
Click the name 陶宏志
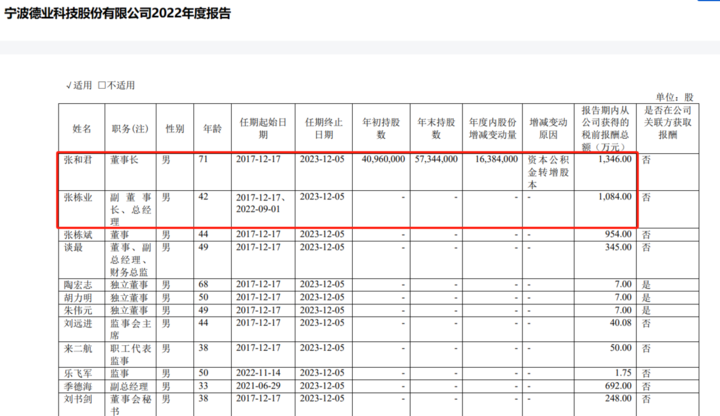pyautogui.click(x=78, y=285)
